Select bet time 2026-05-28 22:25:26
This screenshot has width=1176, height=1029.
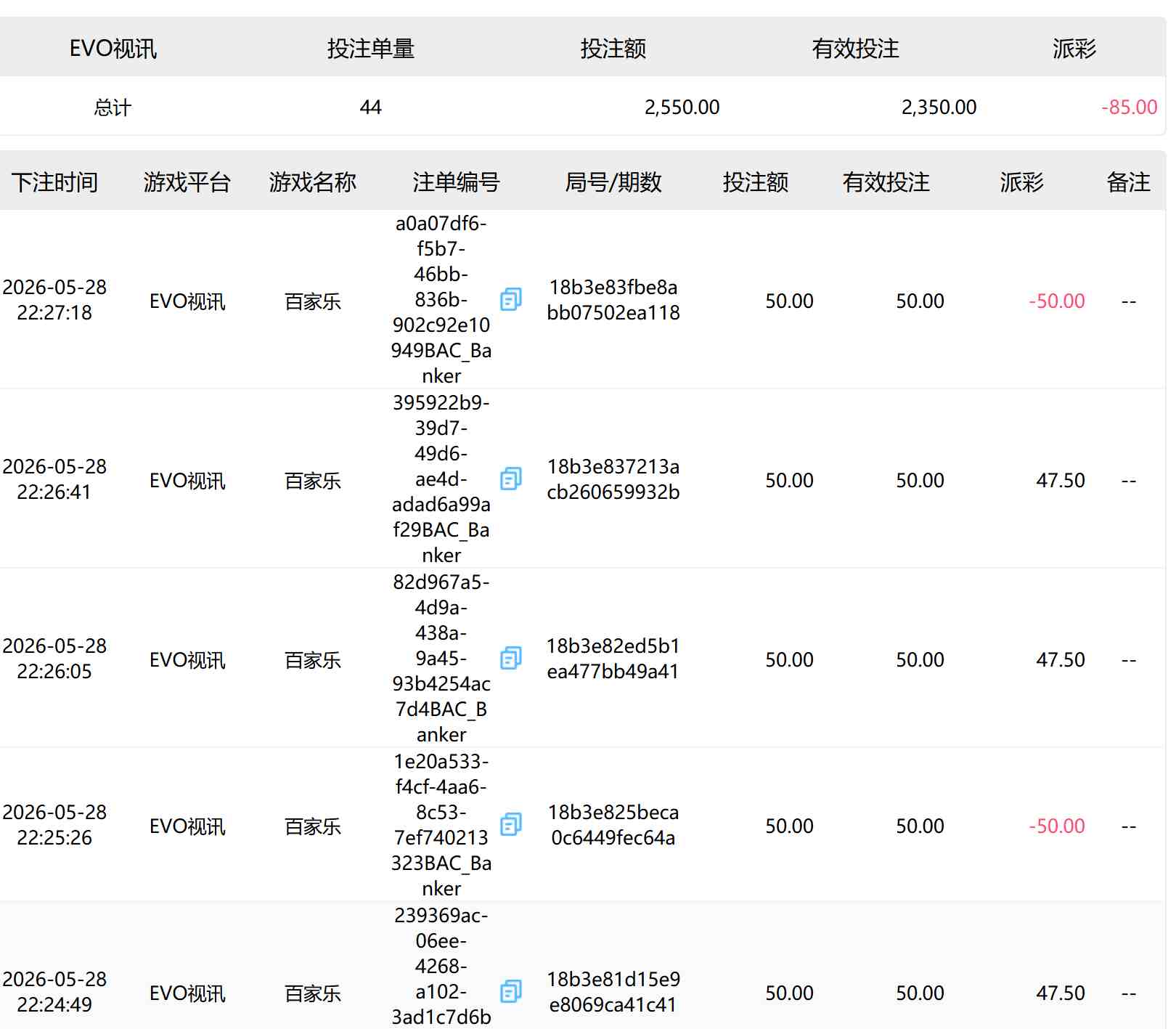pyautogui.click(x=54, y=825)
